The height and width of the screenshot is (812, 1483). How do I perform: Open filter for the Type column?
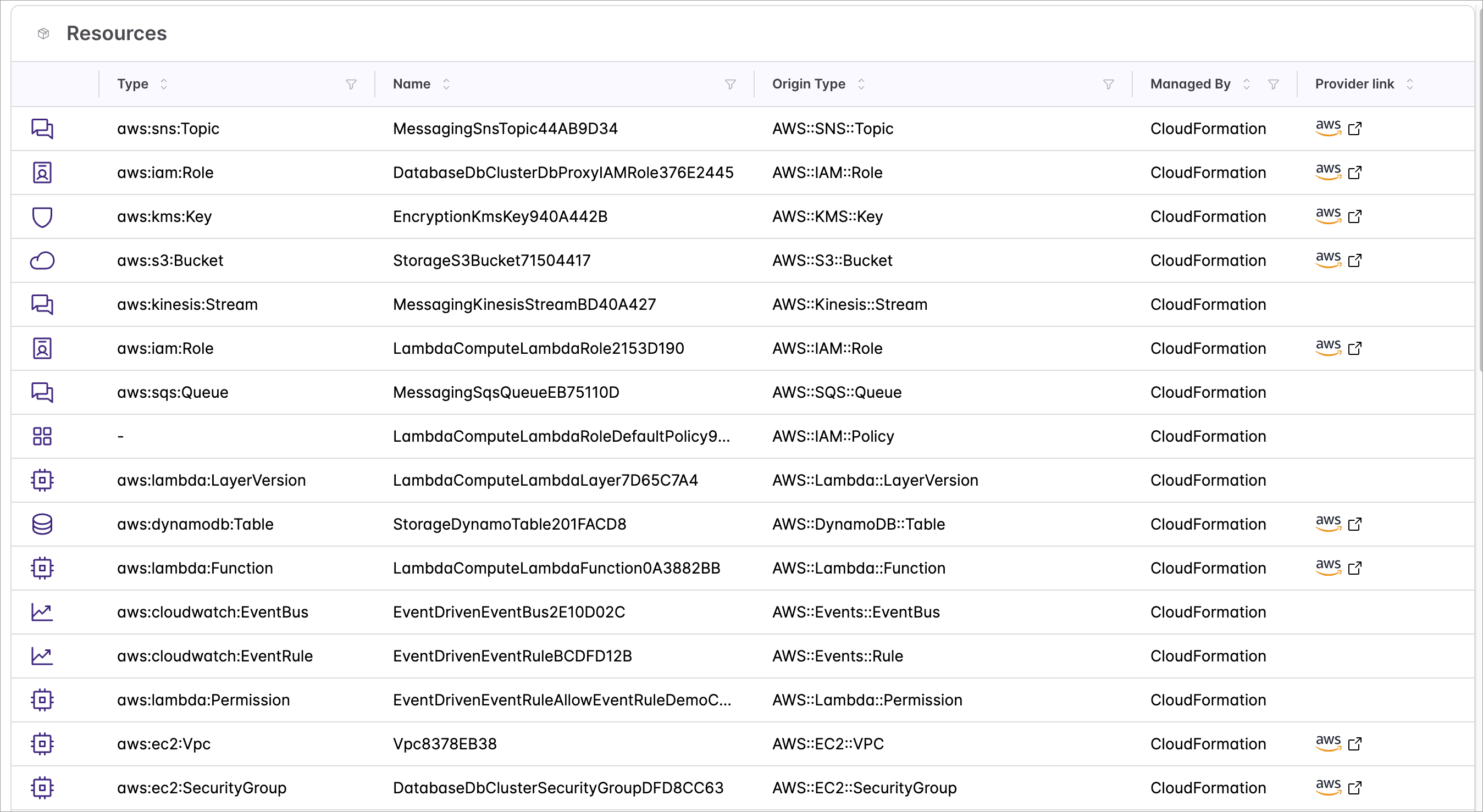(x=351, y=85)
